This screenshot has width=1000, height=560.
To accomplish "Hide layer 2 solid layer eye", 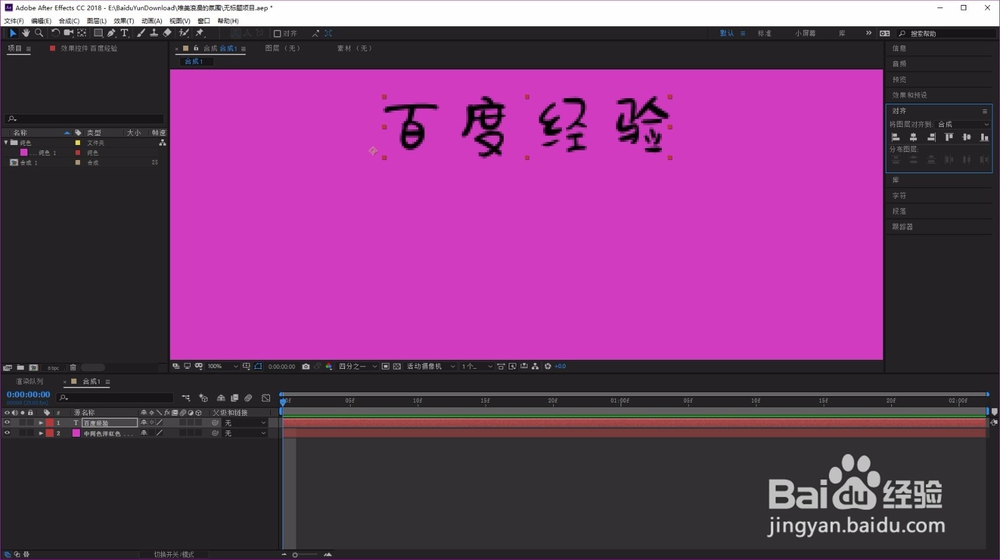I will (x=7, y=433).
